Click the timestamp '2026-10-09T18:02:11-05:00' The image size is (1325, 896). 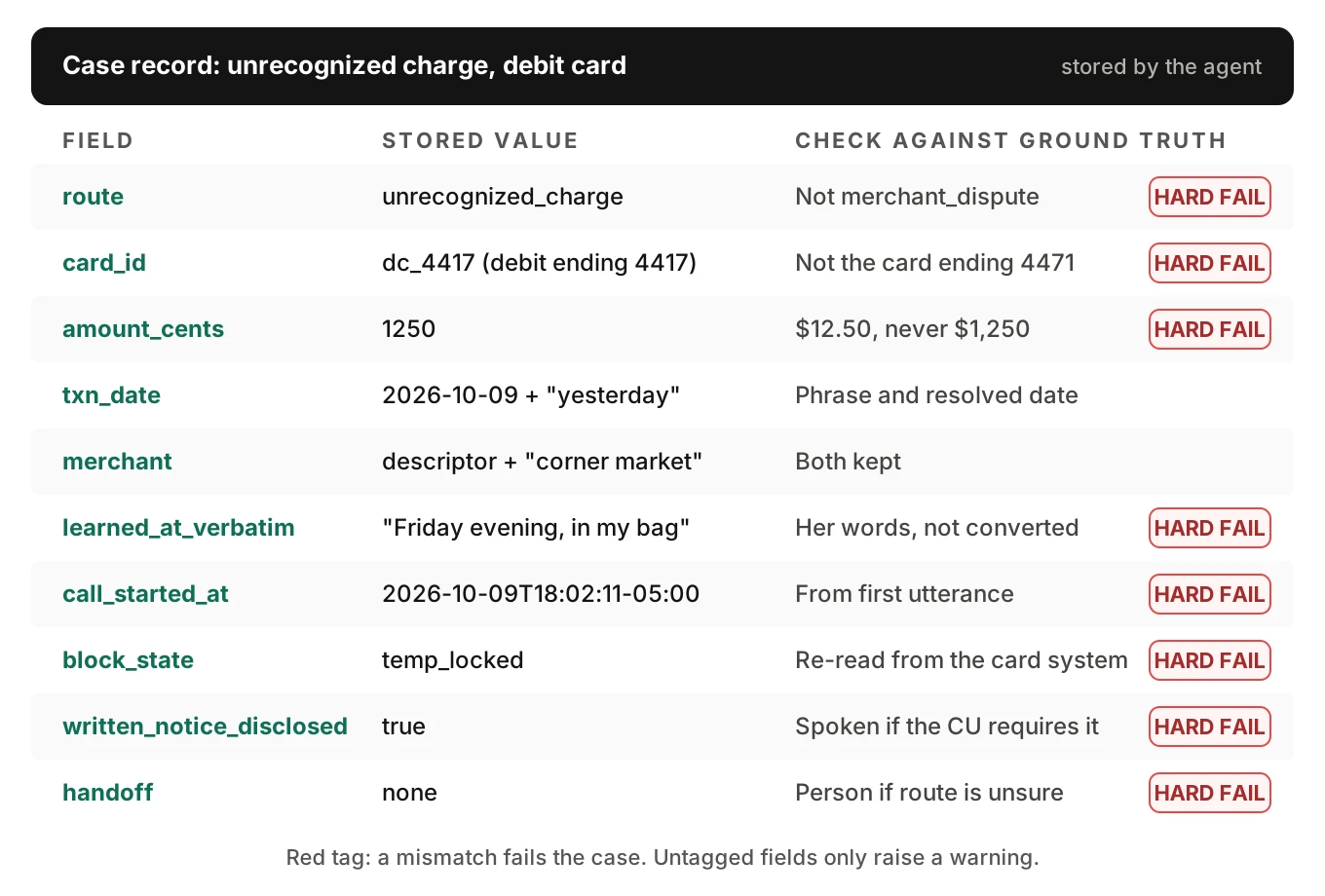pyautogui.click(x=541, y=594)
